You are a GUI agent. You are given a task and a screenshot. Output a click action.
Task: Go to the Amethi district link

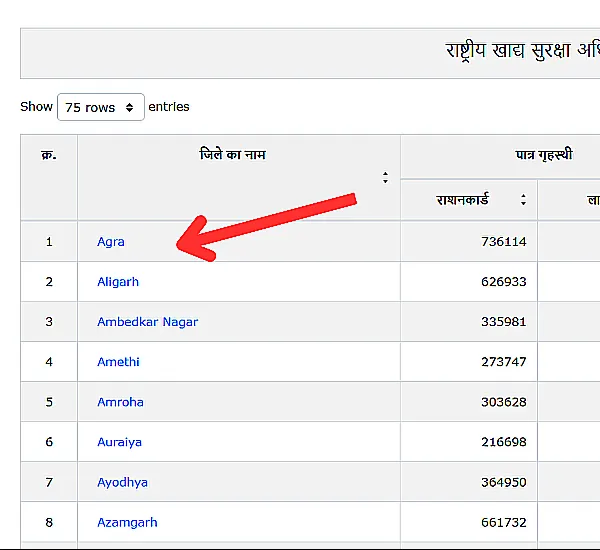click(x=118, y=362)
